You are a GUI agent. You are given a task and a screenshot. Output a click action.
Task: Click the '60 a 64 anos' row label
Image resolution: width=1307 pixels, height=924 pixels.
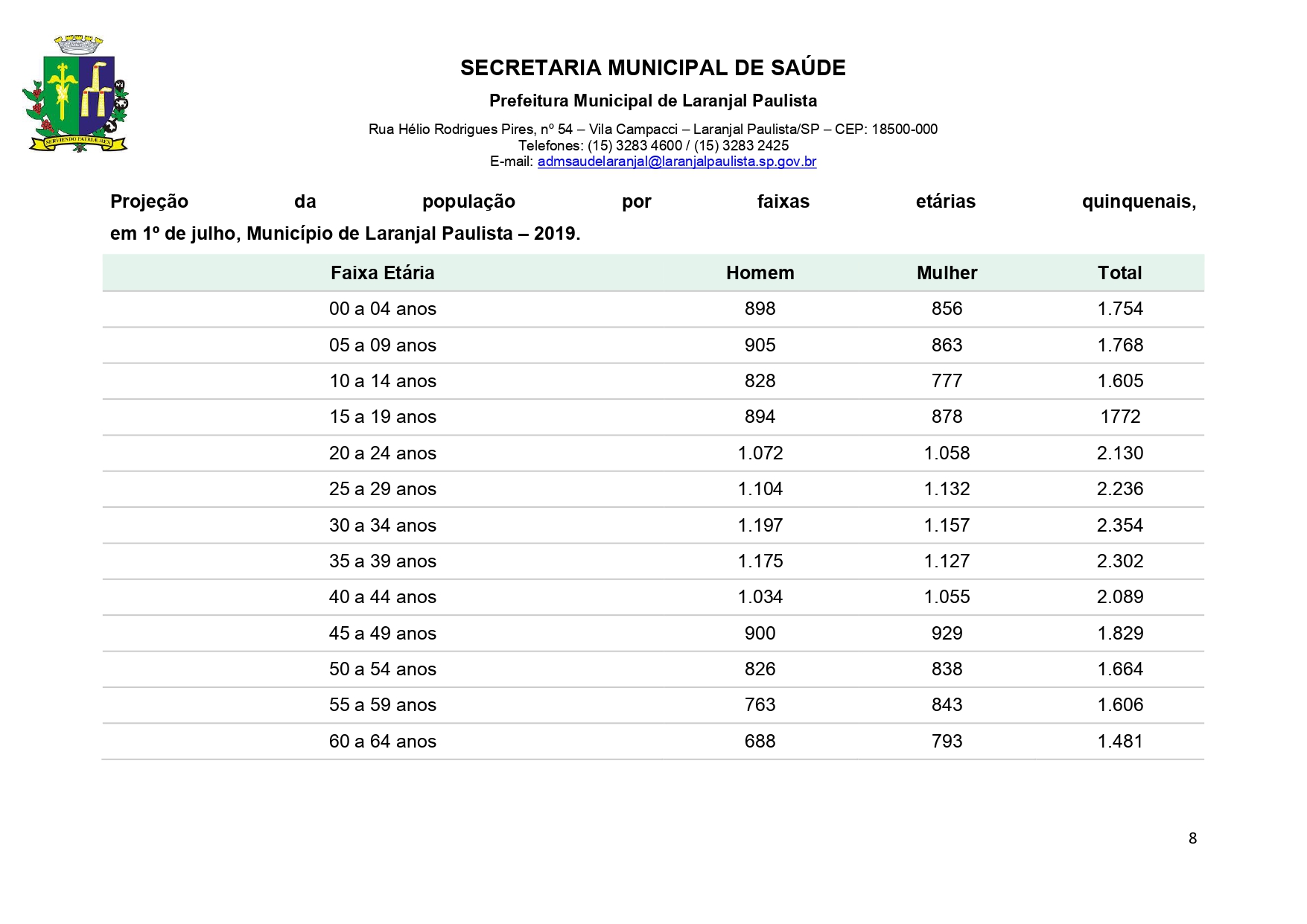click(x=383, y=742)
